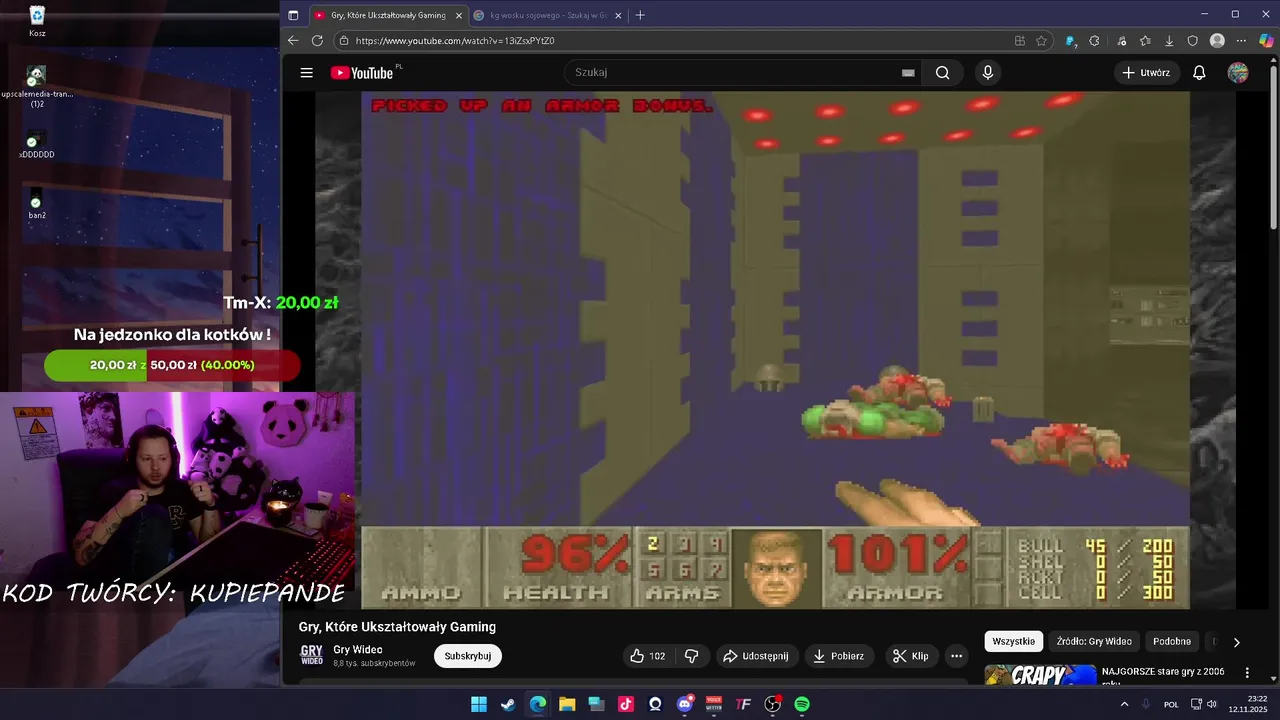Expand more chips with right chevron

[1236, 642]
